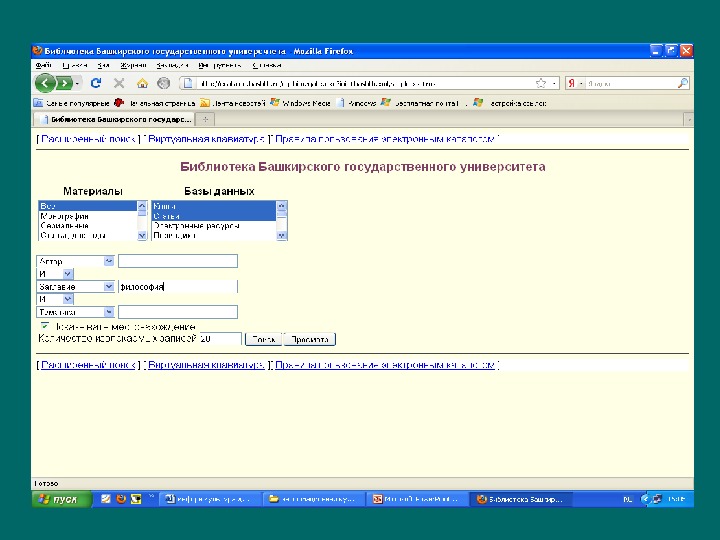720x540 pixels.
Task: Open second И operator dropdown
Action: tap(55, 299)
